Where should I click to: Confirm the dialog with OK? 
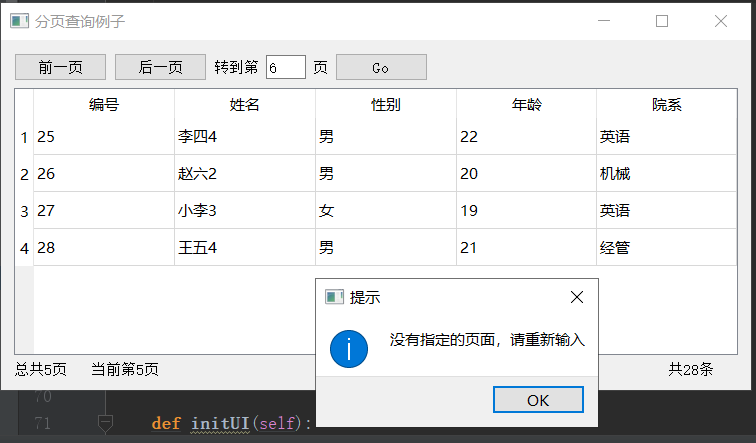(538, 400)
